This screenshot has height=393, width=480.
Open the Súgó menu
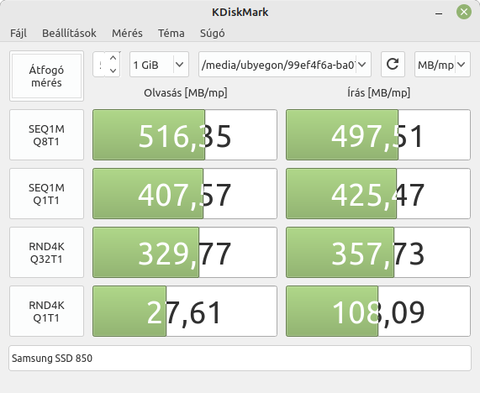click(212, 33)
